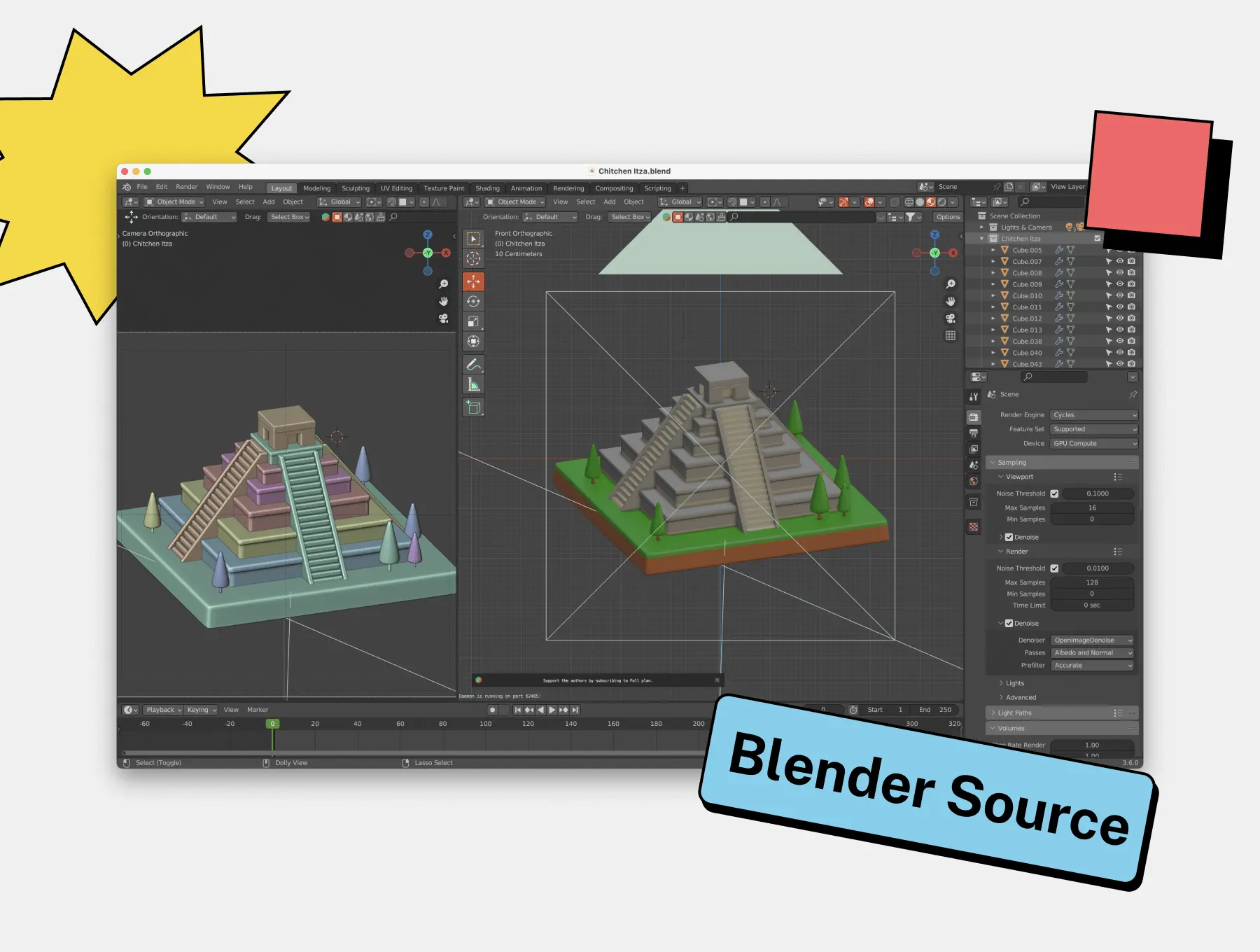This screenshot has width=1260, height=952.
Task: Select the Rotate tool in toolbar
Action: tap(474, 302)
